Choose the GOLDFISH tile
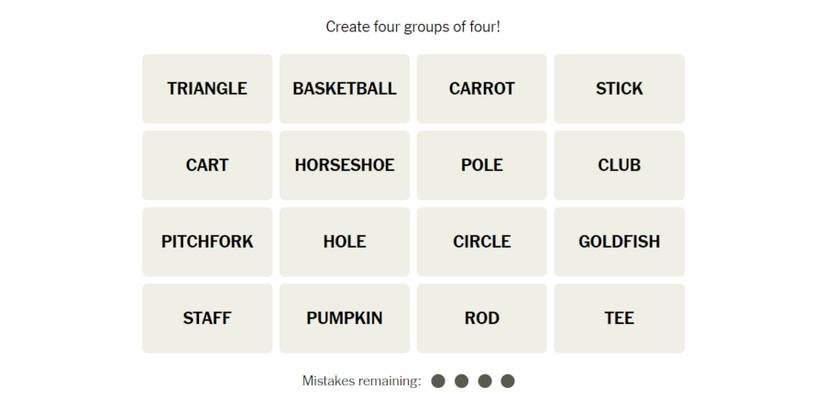This screenshot has width=825, height=413. coord(619,242)
